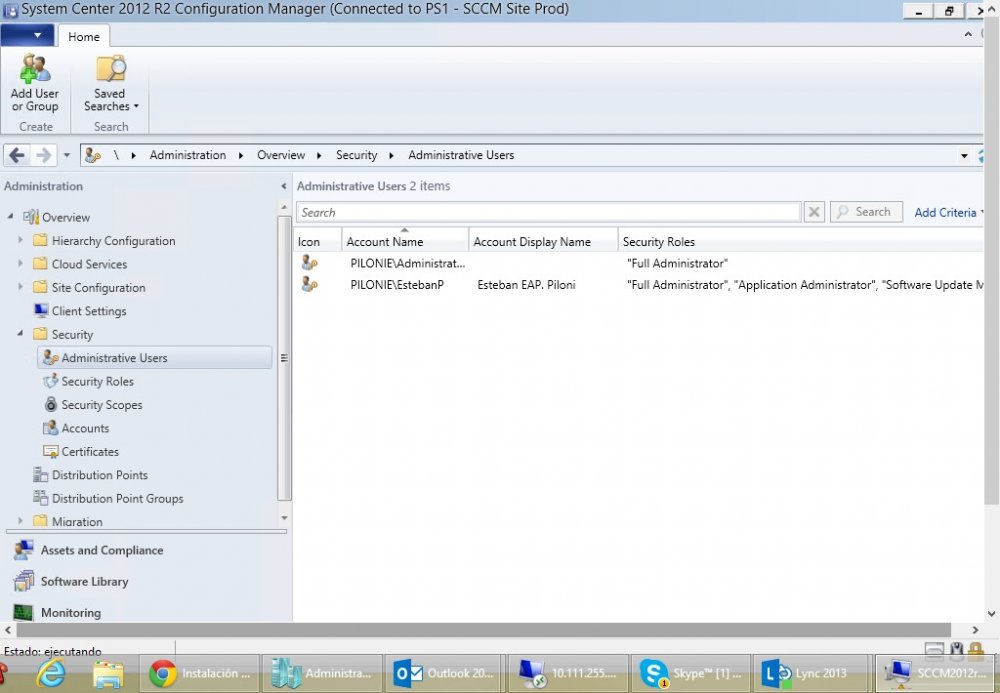Click the navigation tree vertical scrollbar
This screenshot has width=1000, height=693.
pyautogui.click(x=284, y=358)
